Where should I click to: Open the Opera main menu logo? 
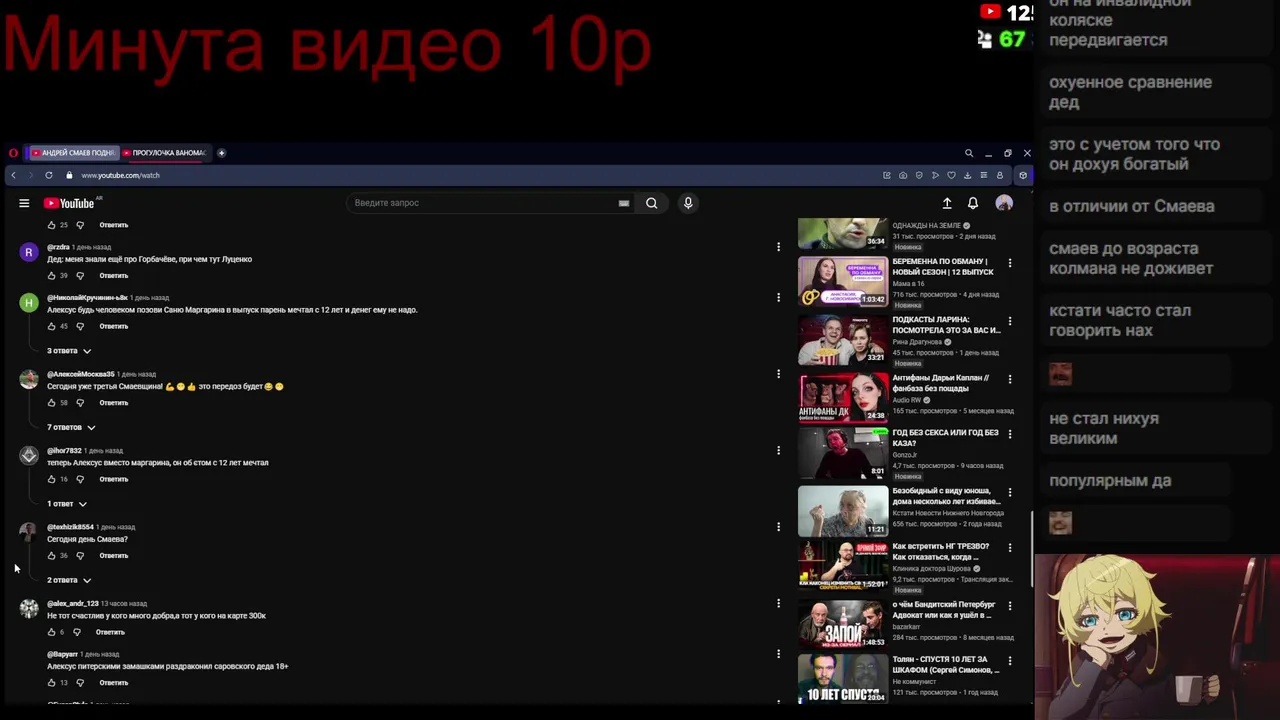[x=13, y=153]
